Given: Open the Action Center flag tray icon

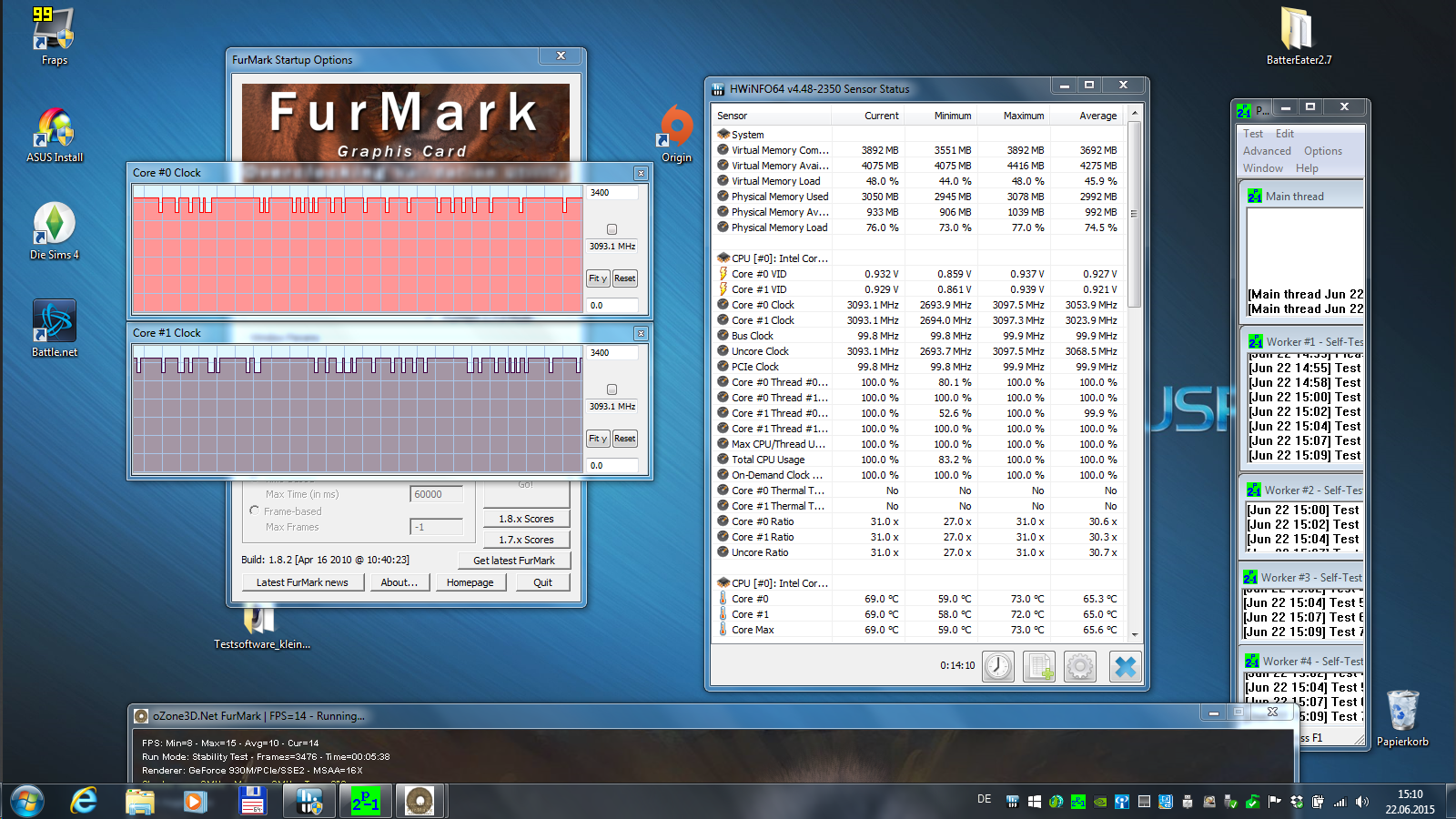Looking at the screenshot, I should click(x=1274, y=802).
